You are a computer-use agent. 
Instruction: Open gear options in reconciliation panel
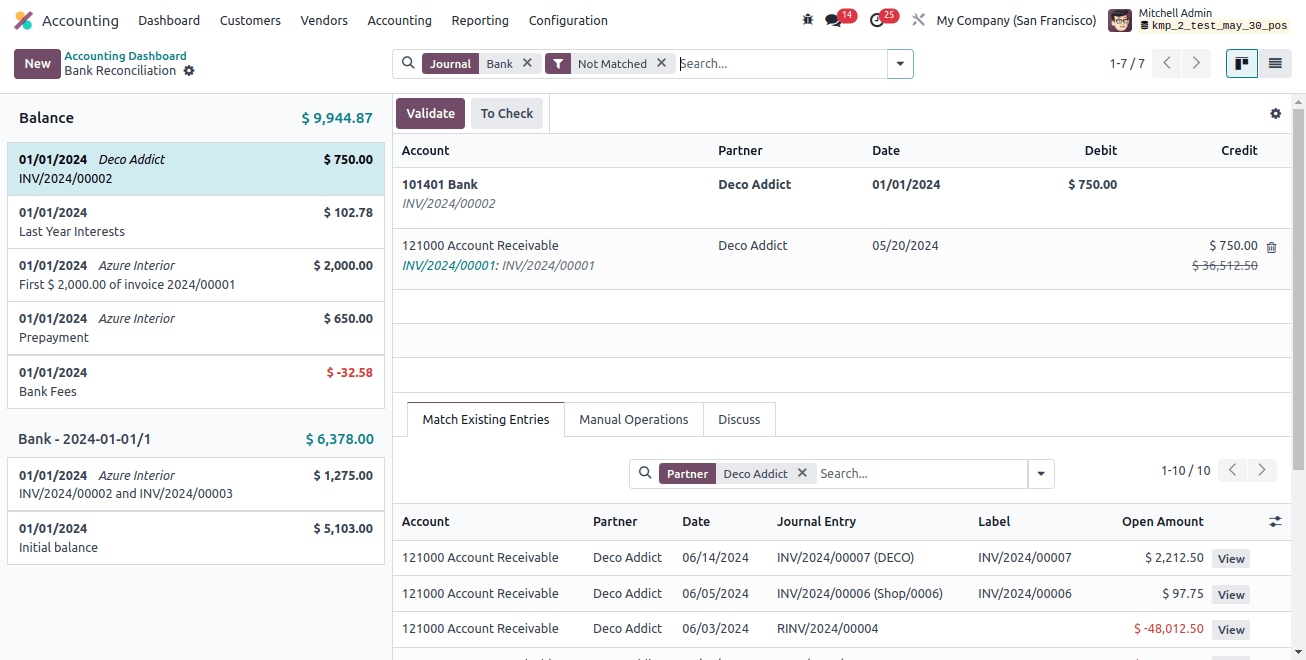tap(1276, 114)
